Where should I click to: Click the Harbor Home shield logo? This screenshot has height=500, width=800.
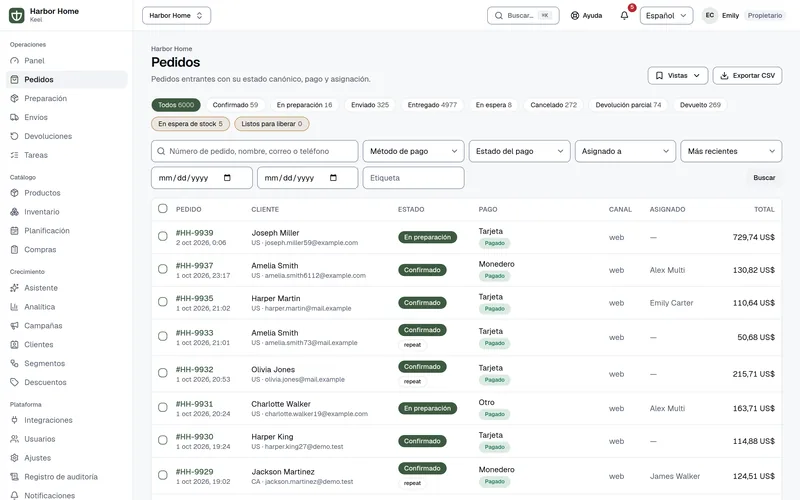[16, 15]
